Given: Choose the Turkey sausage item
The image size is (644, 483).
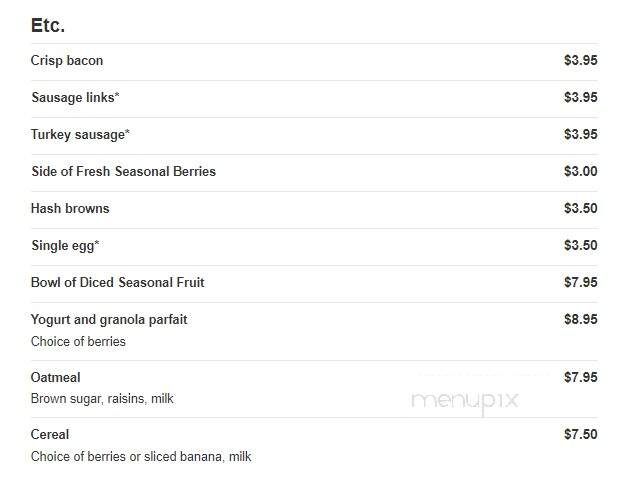Looking at the screenshot, I should (80, 134).
